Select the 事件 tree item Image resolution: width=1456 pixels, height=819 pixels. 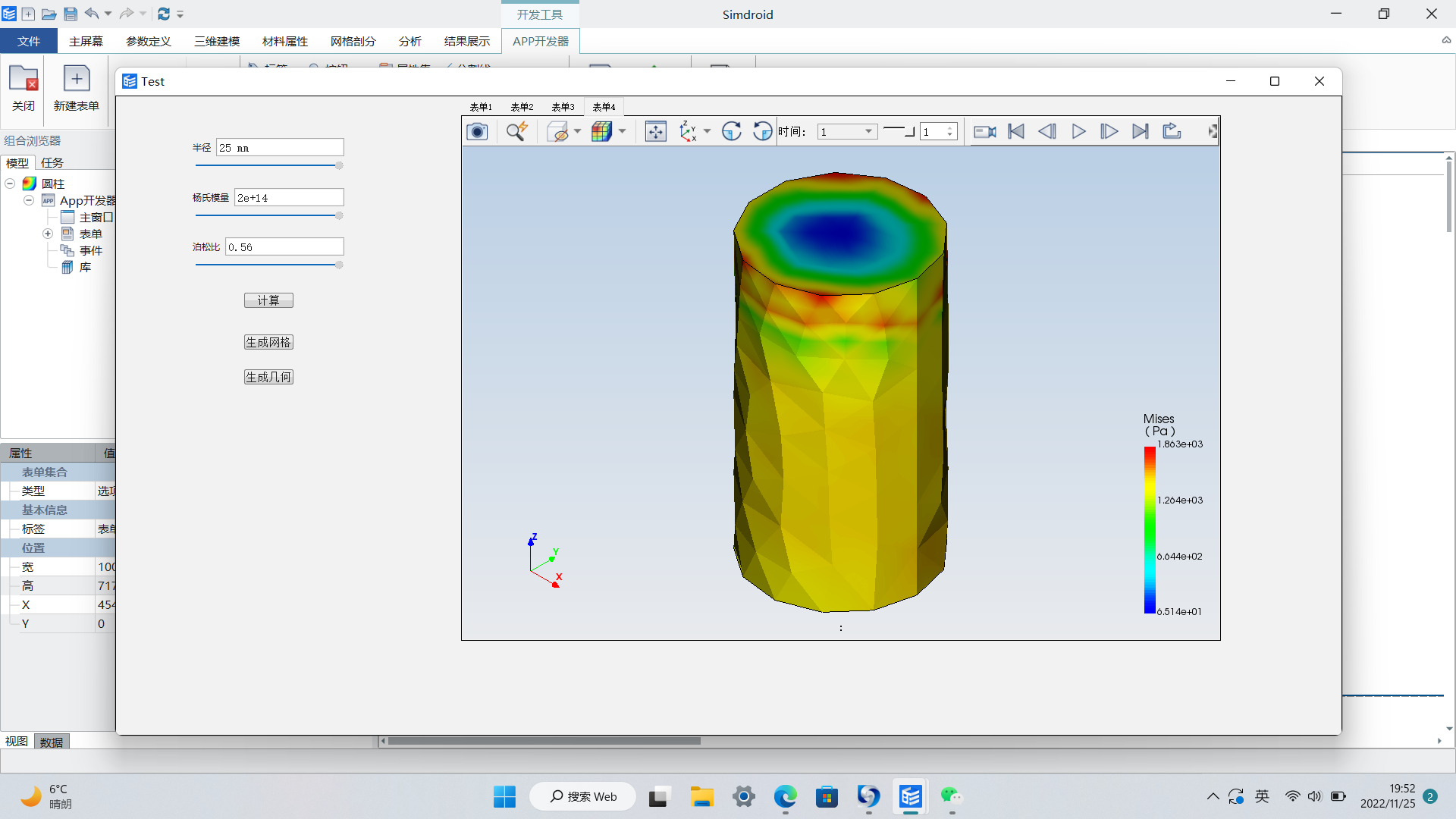[x=90, y=250]
